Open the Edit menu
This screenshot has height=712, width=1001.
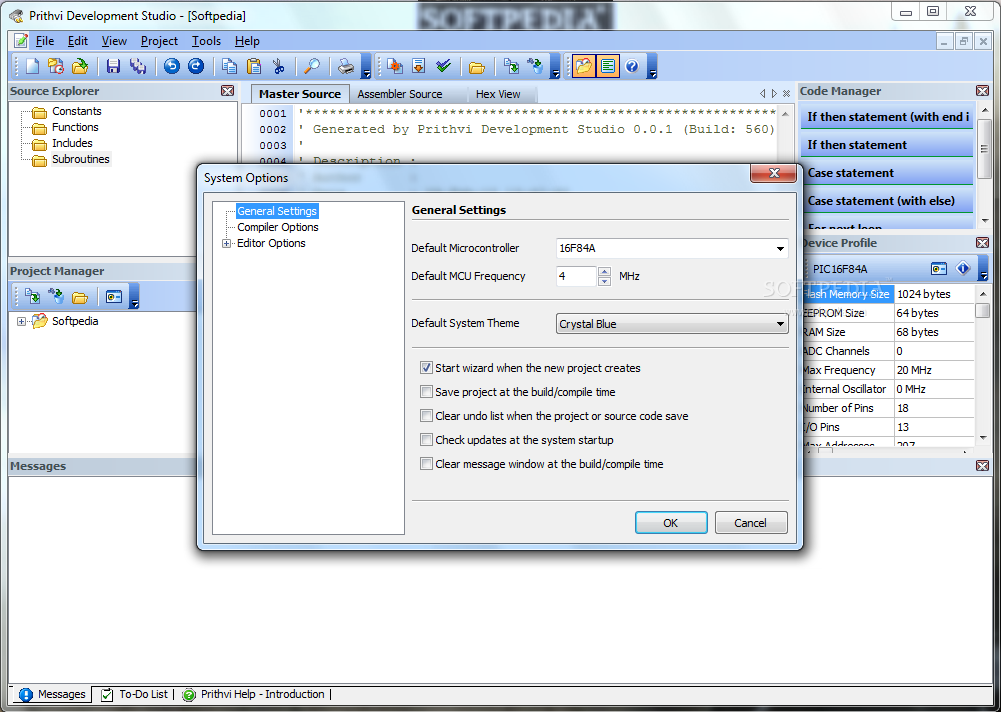(77, 41)
